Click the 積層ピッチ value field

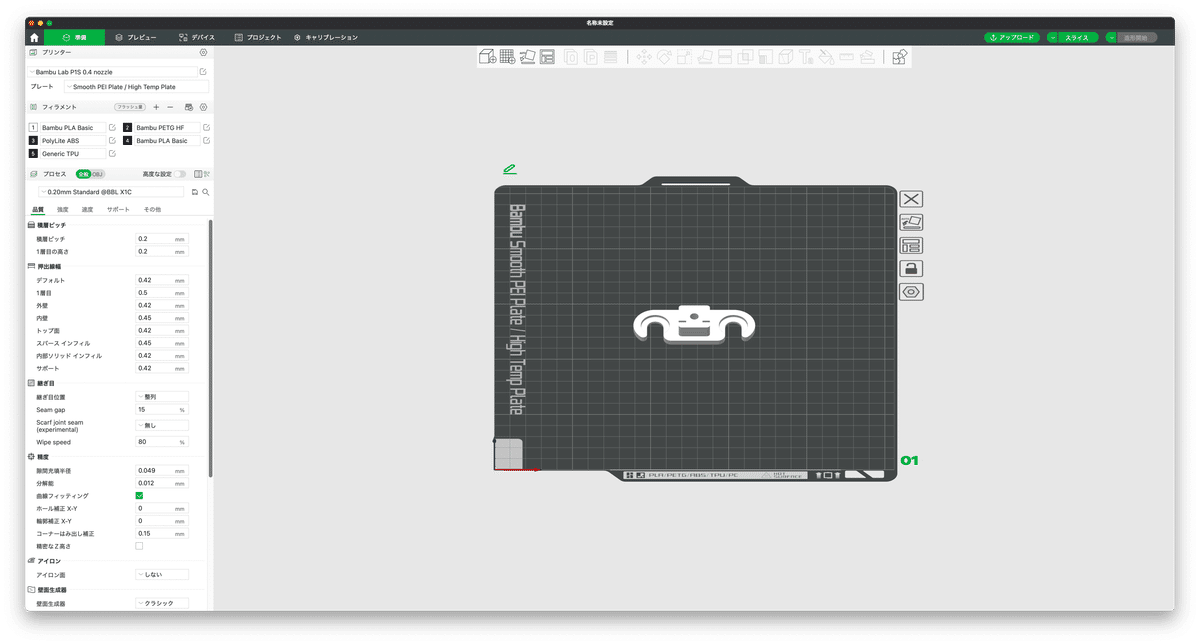point(162,239)
